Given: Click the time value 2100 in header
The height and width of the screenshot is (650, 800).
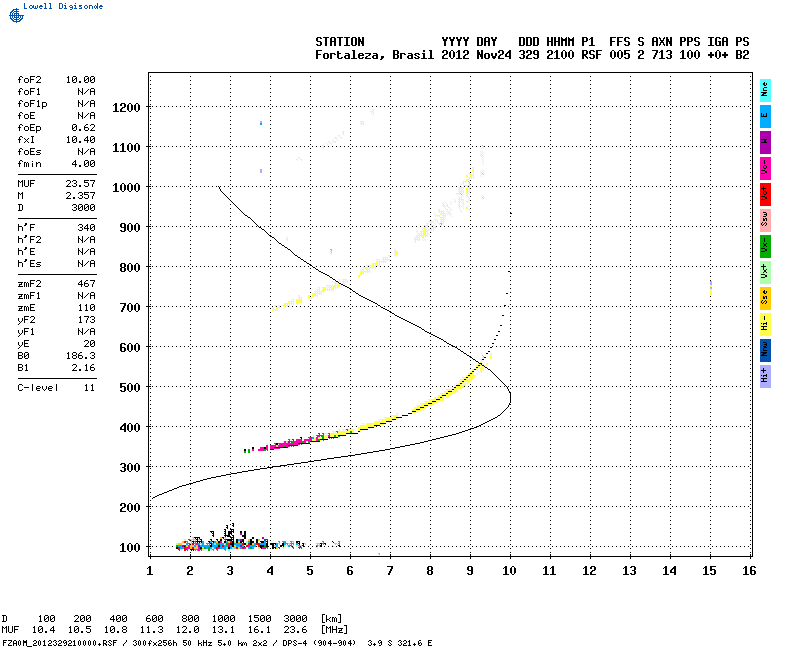Looking at the screenshot, I should pyautogui.click(x=560, y=55).
